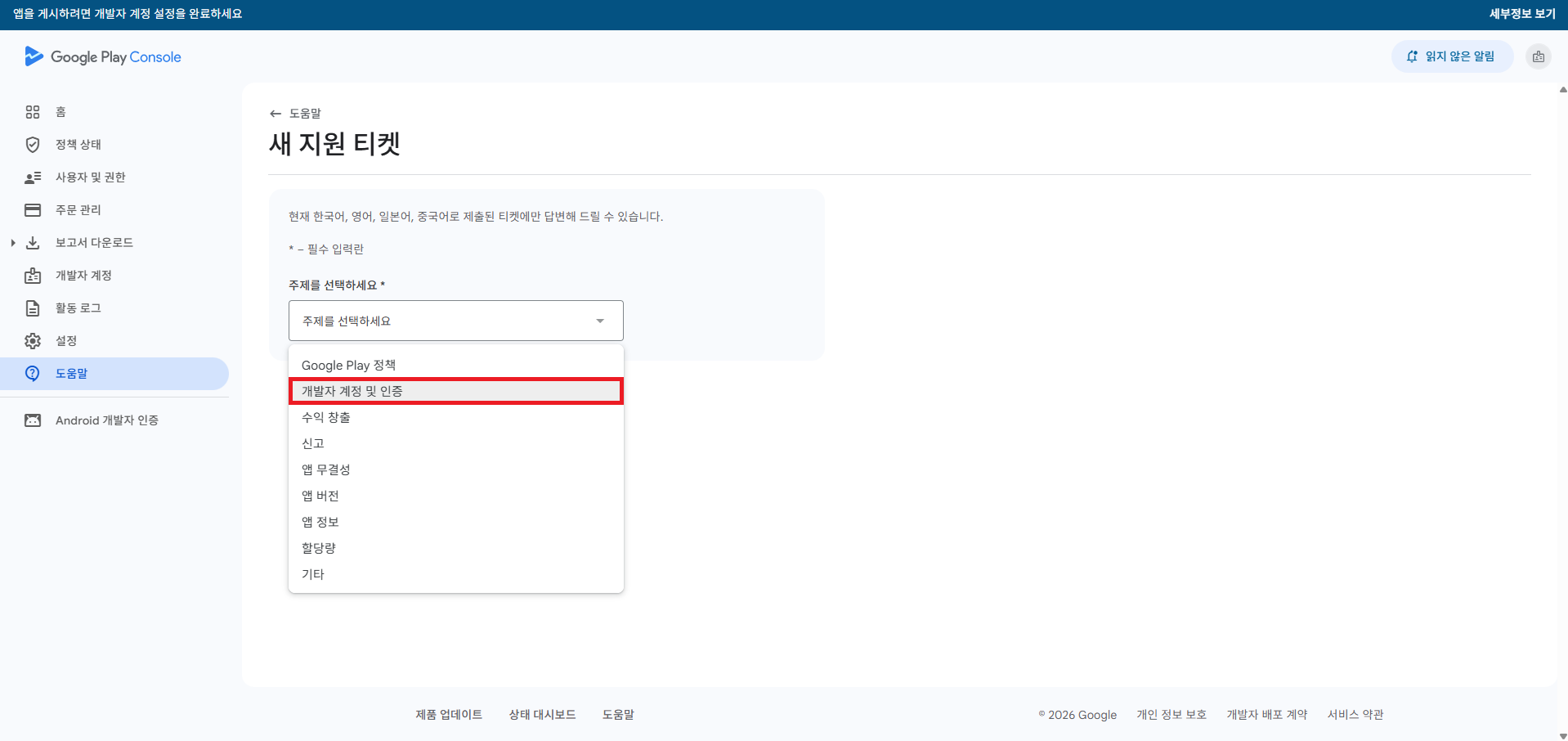The width and height of the screenshot is (1568, 741).
Task: Click the 설정 gear icon
Action: coord(33,341)
